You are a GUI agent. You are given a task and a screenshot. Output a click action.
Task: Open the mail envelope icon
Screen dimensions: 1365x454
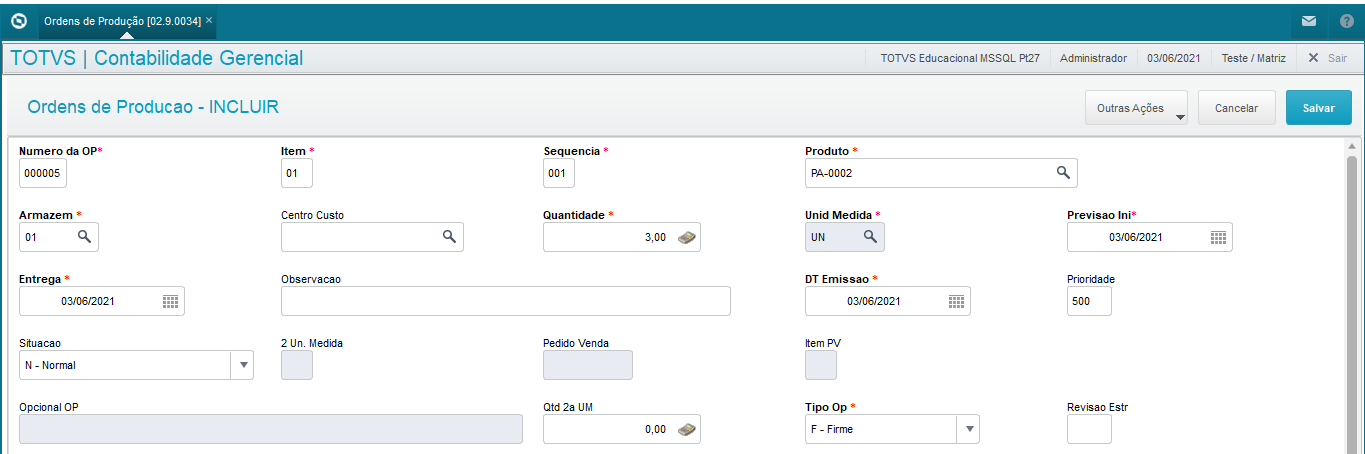pos(1308,20)
